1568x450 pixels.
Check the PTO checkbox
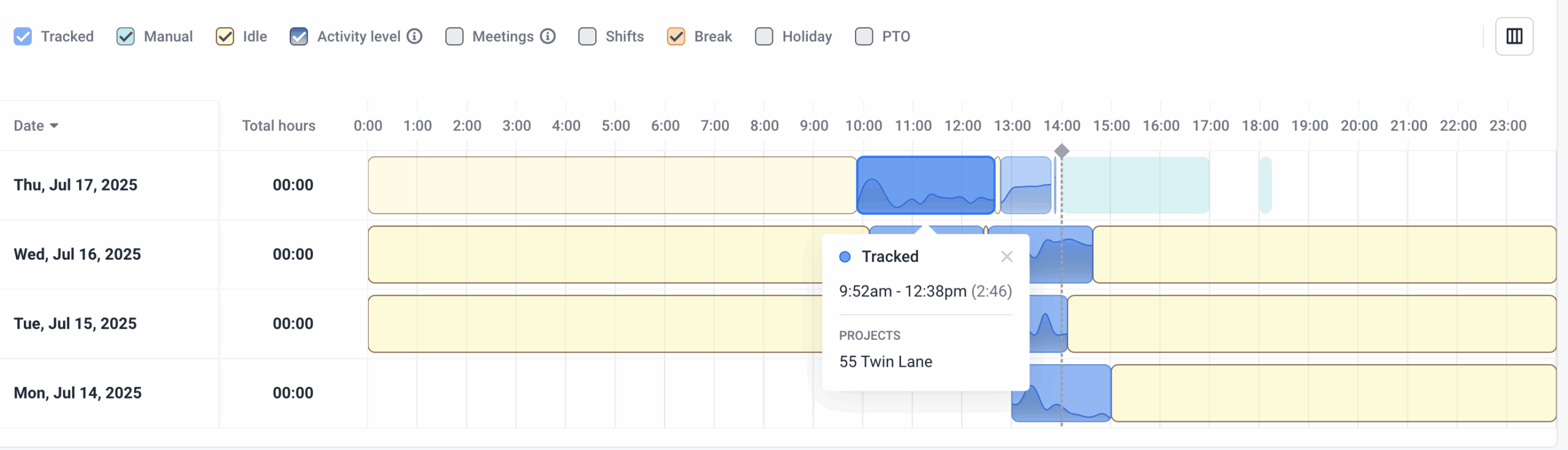(864, 37)
